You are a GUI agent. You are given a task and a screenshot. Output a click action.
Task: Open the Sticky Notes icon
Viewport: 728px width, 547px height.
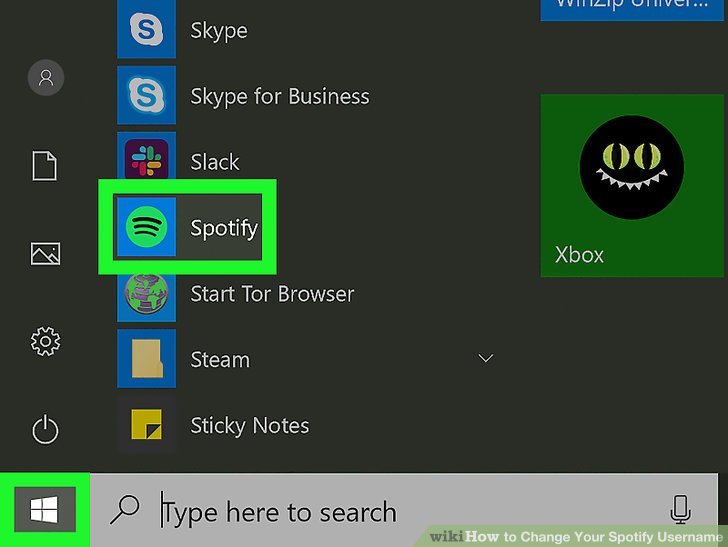(146, 424)
